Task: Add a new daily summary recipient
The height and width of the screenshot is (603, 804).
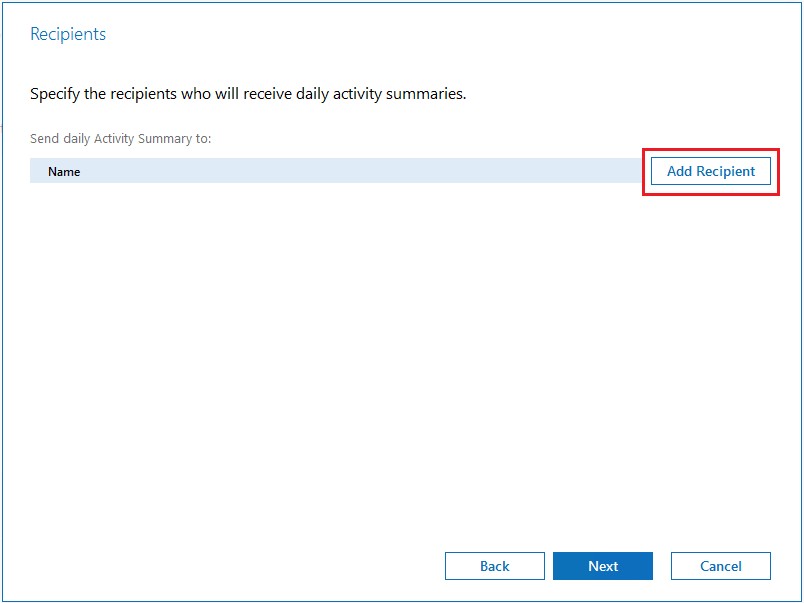Action: 710,171
